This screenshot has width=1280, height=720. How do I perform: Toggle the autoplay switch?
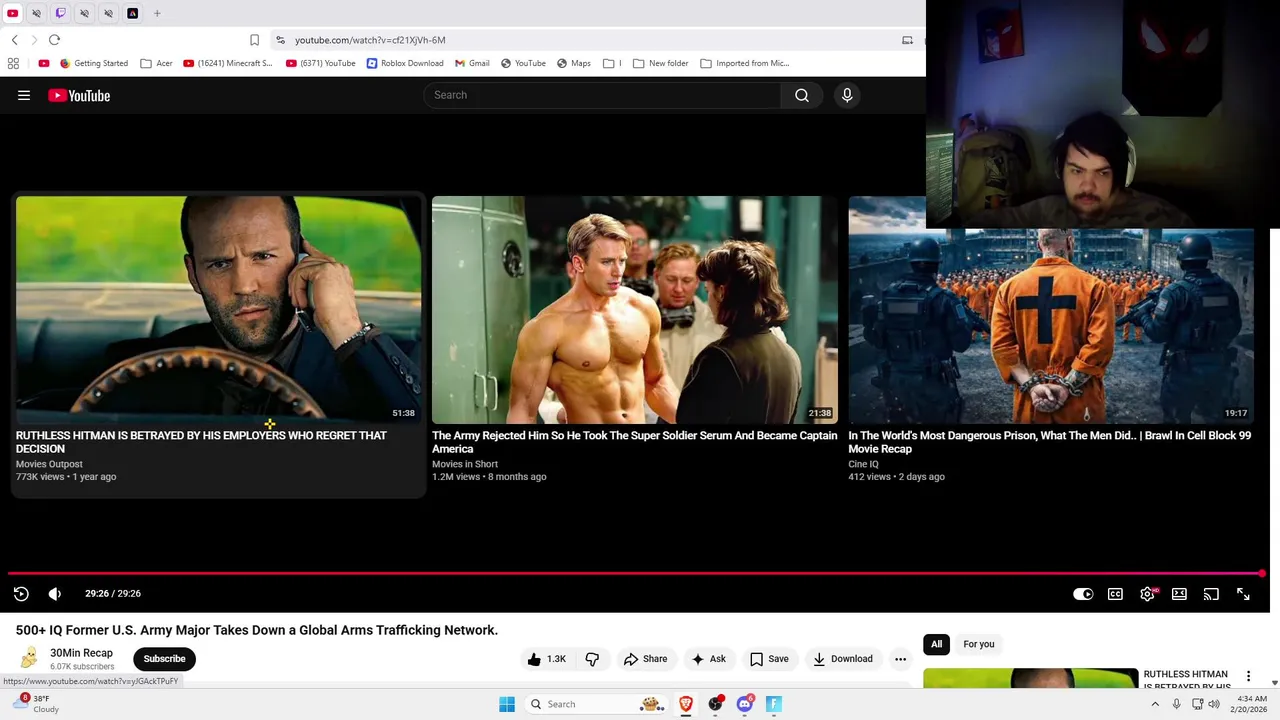coord(1083,594)
